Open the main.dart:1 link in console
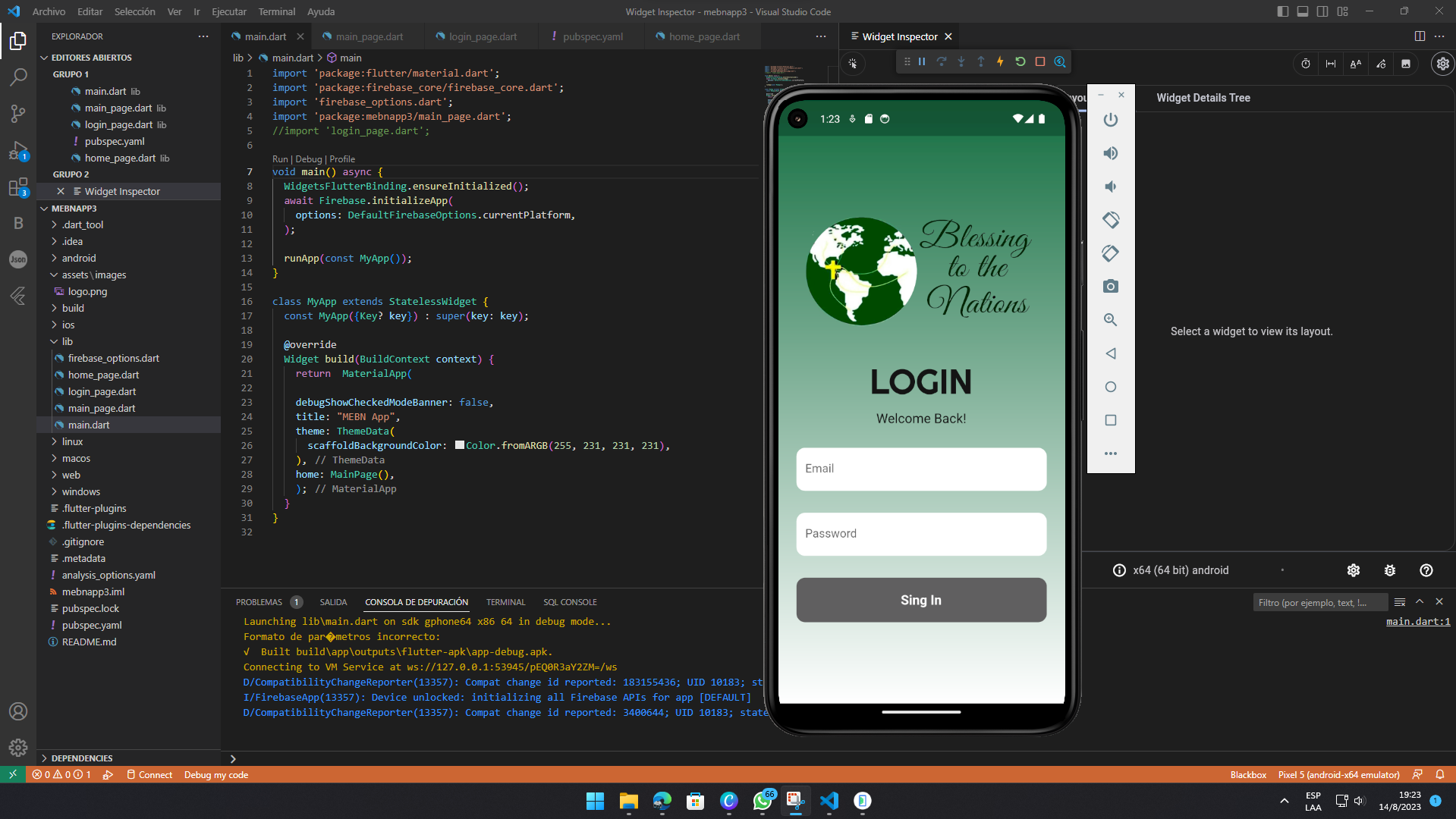Image resolution: width=1456 pixels, height=819 pixels. coord(1417,622)
